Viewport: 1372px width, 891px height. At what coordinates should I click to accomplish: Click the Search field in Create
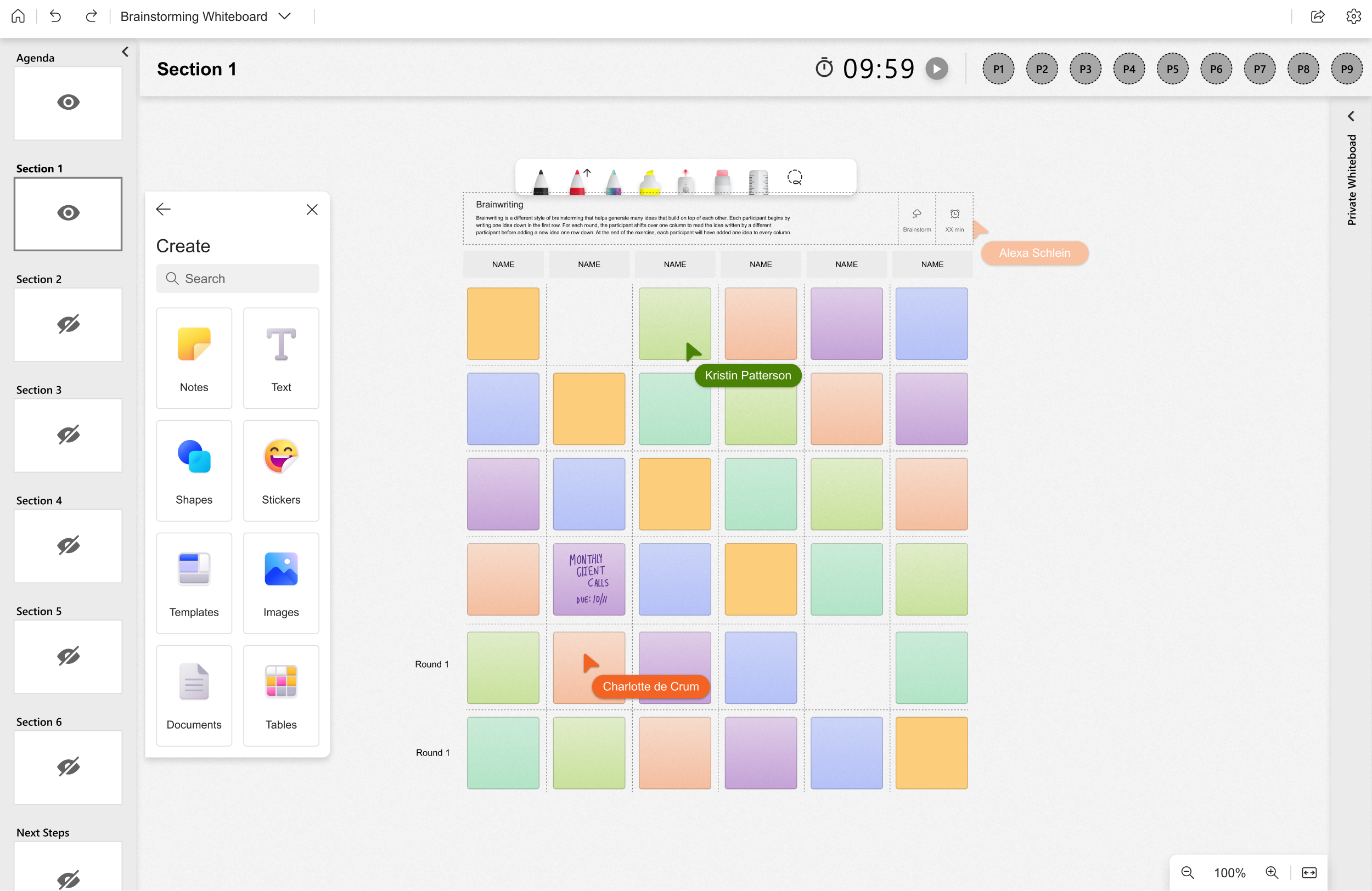[x=238, y=278]
